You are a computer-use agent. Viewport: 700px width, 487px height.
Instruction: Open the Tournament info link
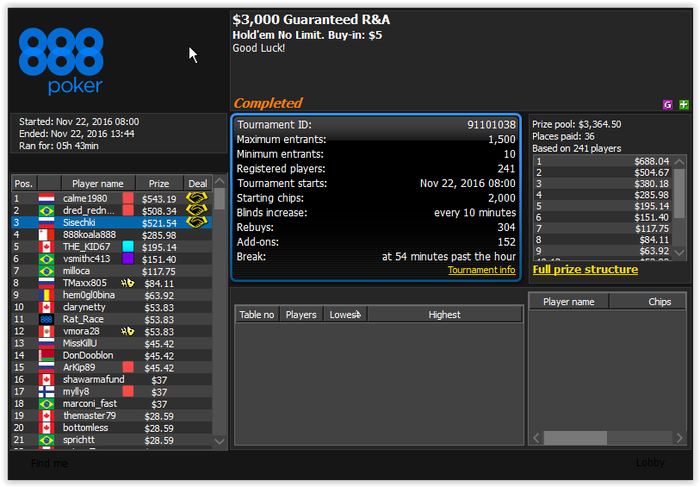(481, 270)
